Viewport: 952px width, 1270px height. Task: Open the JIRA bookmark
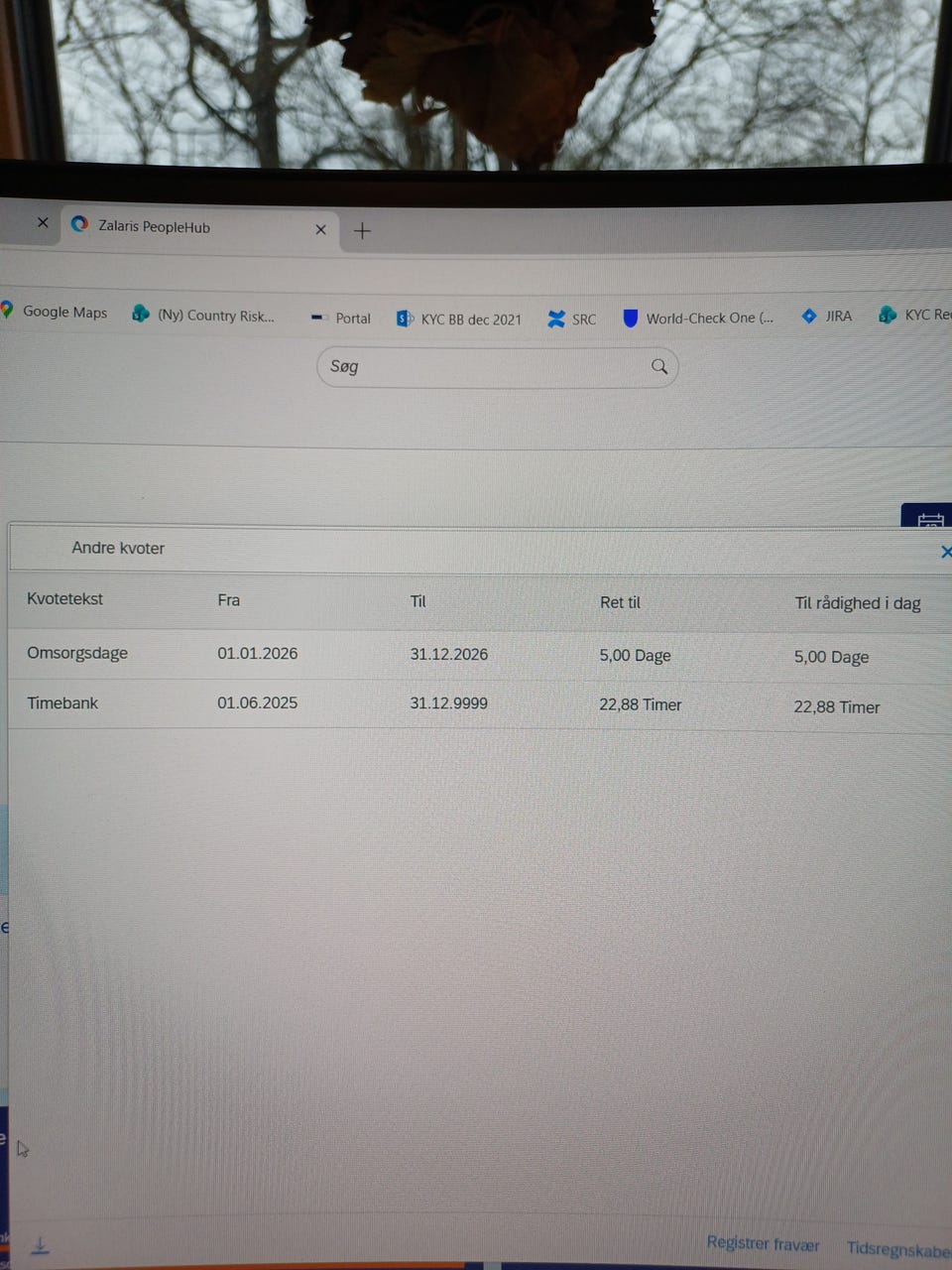click(826, 316)
